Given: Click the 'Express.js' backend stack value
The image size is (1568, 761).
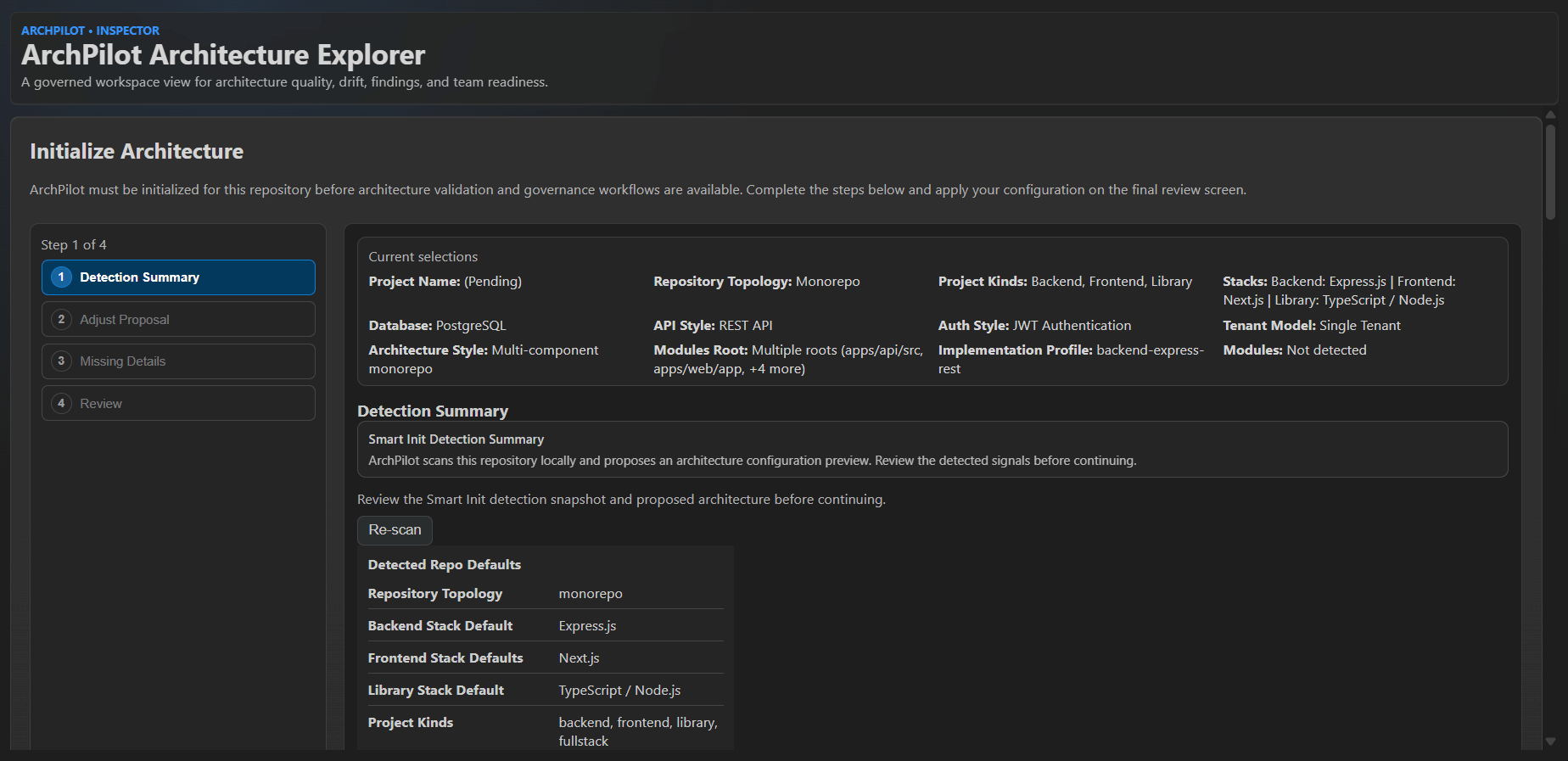Looking at the screenshot, I should tap(587, 626).
